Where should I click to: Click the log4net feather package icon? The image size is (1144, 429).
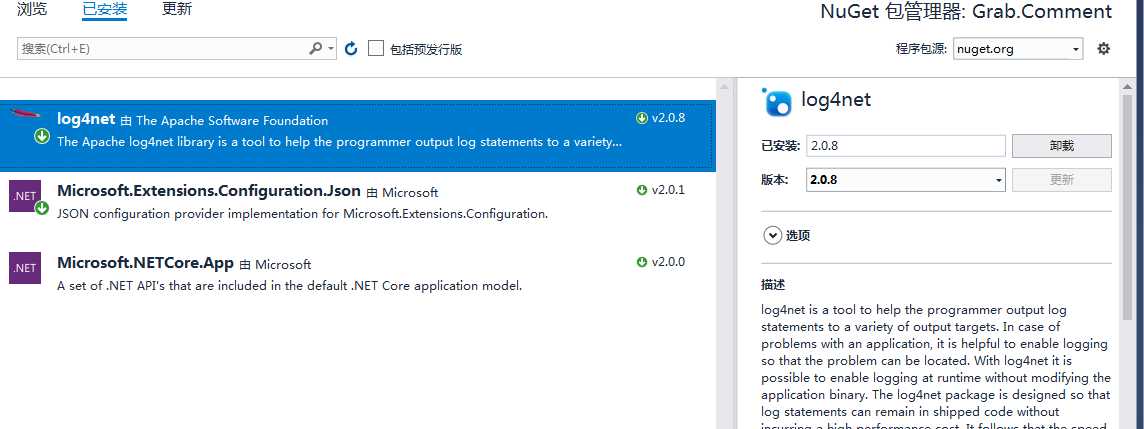click(23, 113)
